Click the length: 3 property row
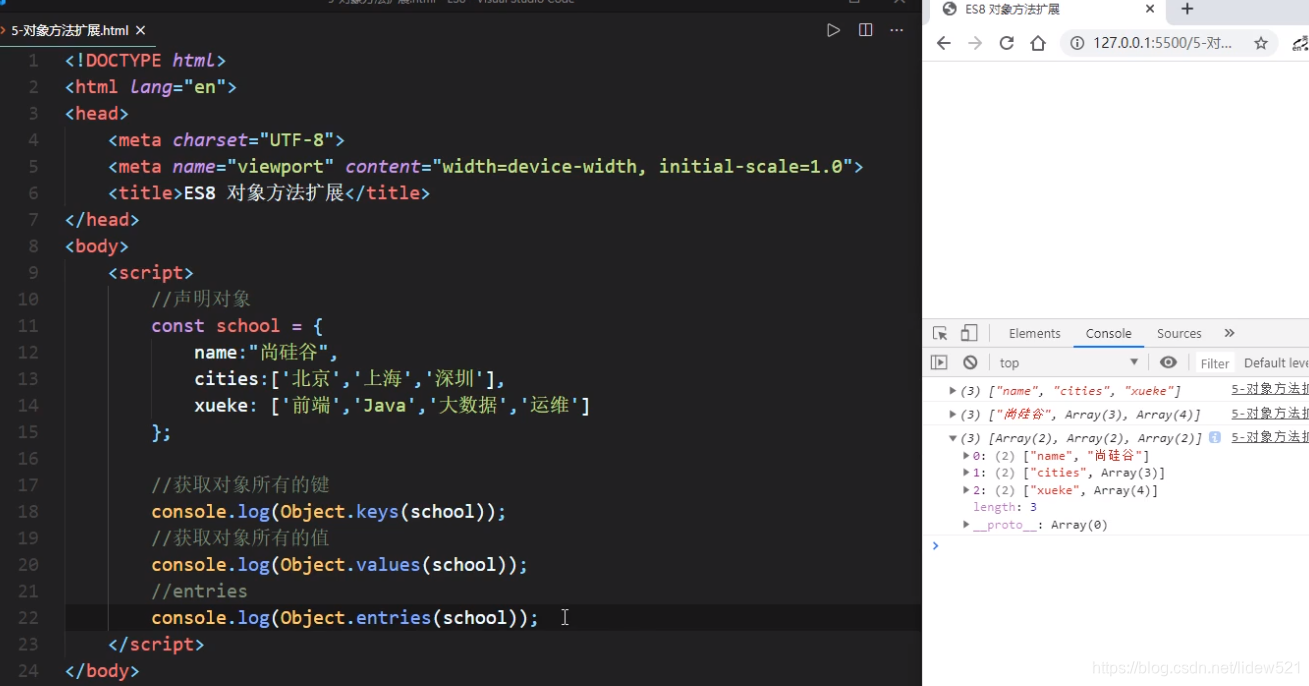The width and height of the screenshot is (1309, 686). [x=1005, y=507]
